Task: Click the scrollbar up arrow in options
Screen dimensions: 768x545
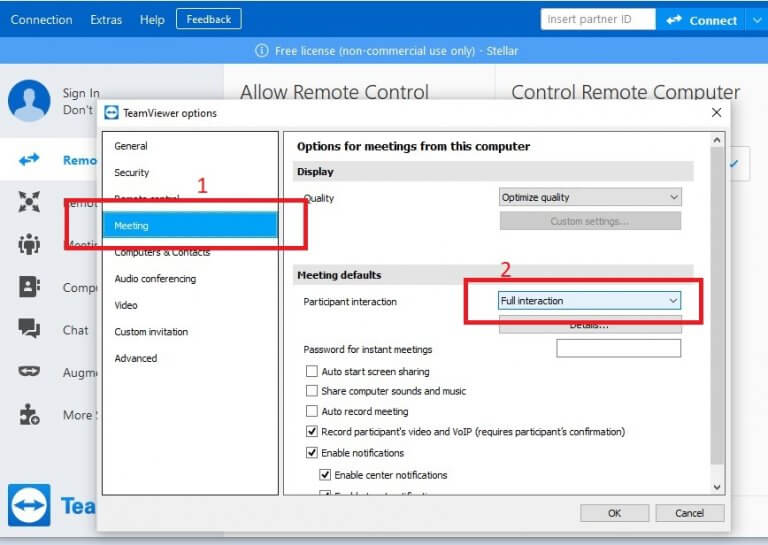Action: pyautogui.click(x=717, y=140)
